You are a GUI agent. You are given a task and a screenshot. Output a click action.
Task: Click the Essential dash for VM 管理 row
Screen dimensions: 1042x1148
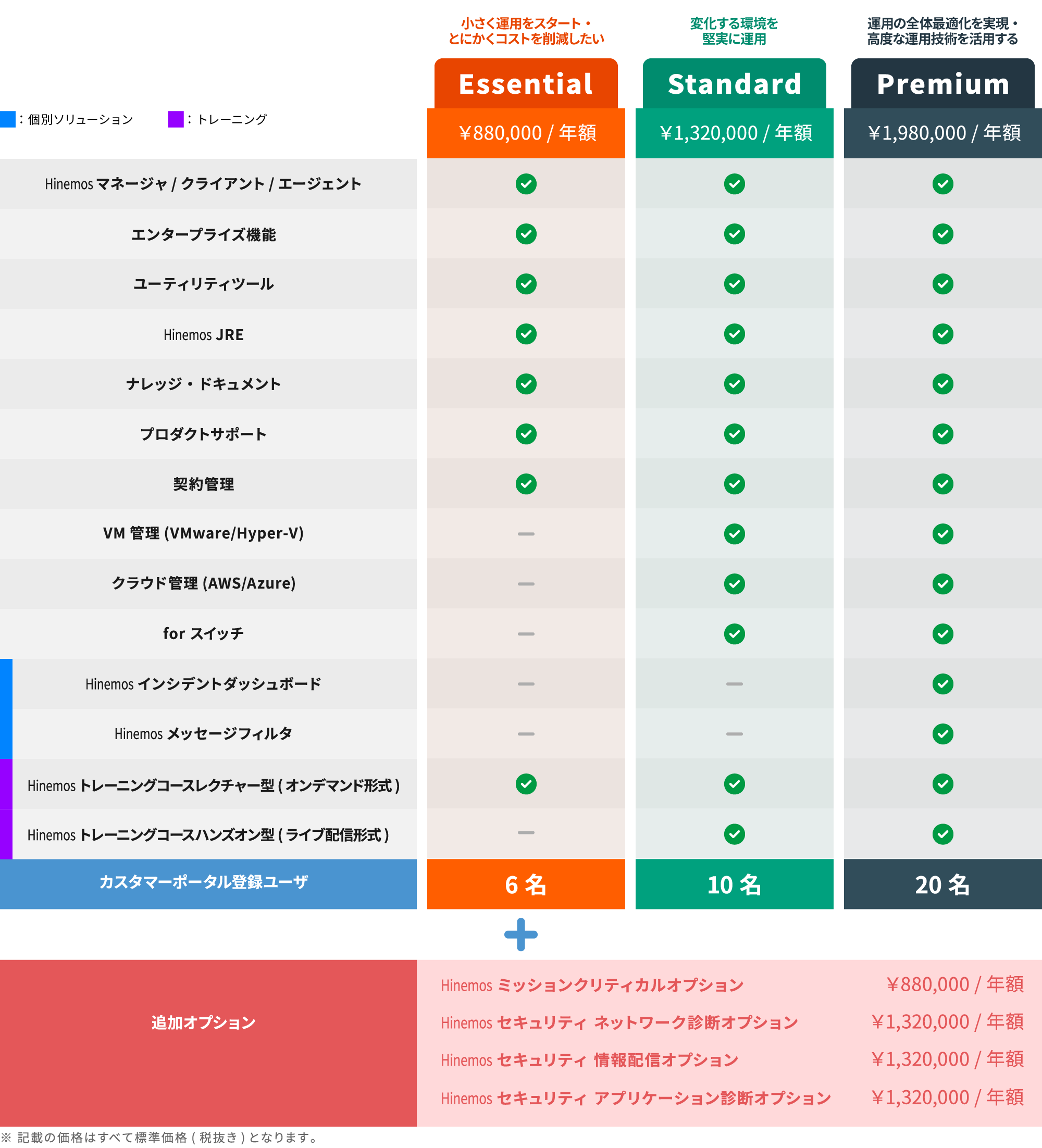pyautogui.click(x=526, y=534)
